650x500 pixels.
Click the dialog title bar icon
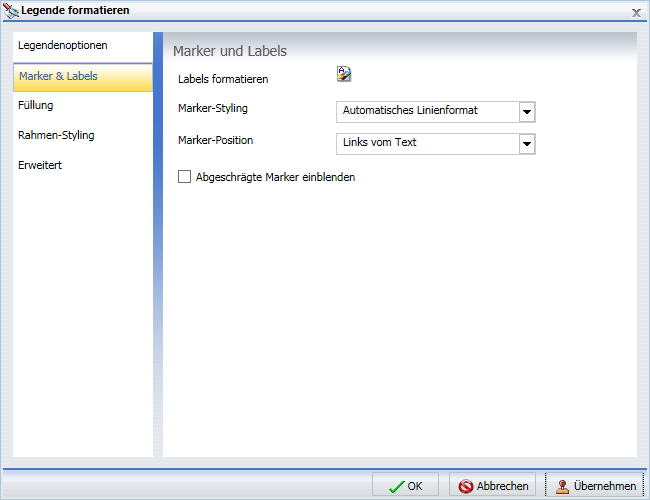(x=11, y=10)
